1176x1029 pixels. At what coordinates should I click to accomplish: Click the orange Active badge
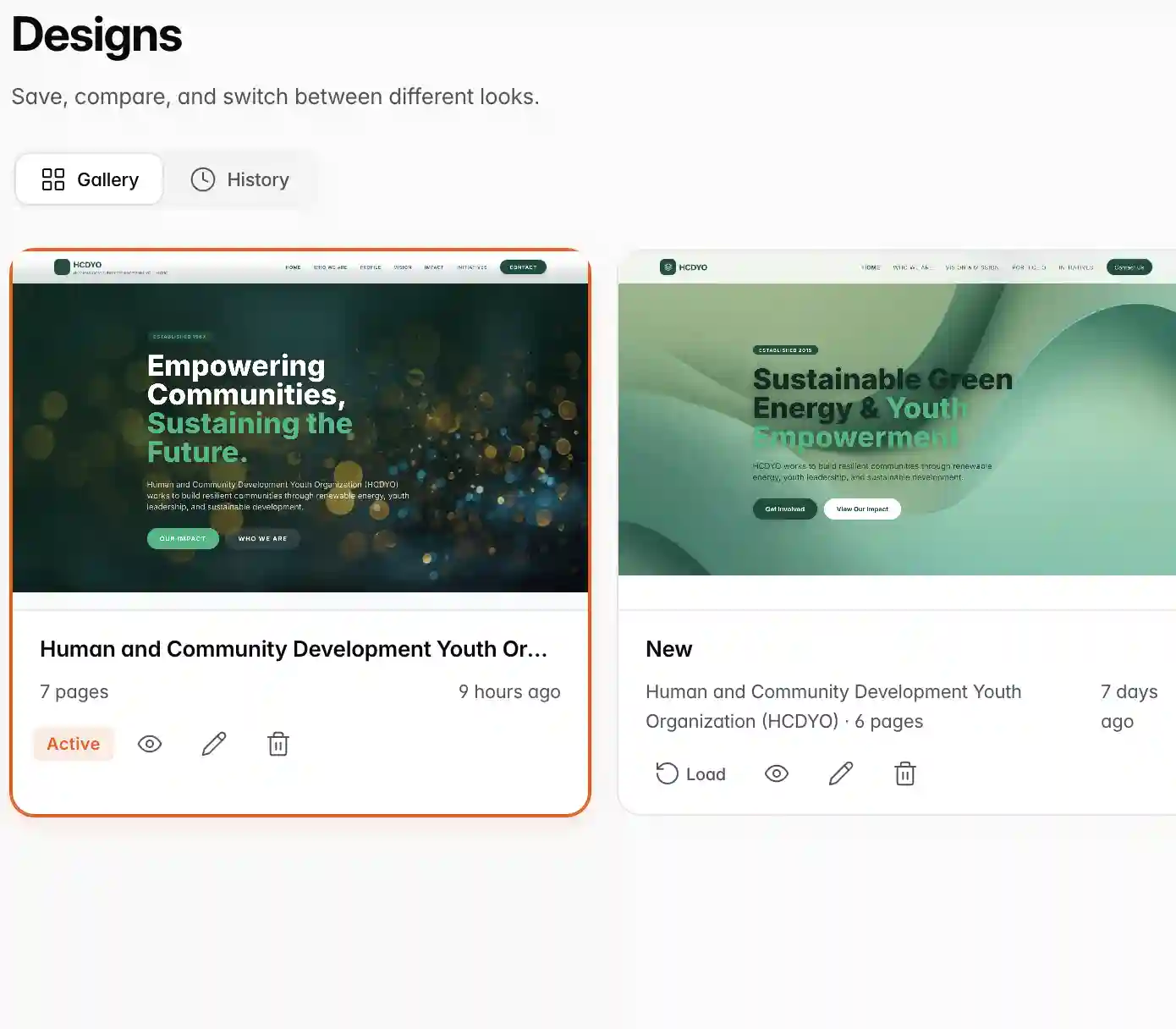[74, 744]
